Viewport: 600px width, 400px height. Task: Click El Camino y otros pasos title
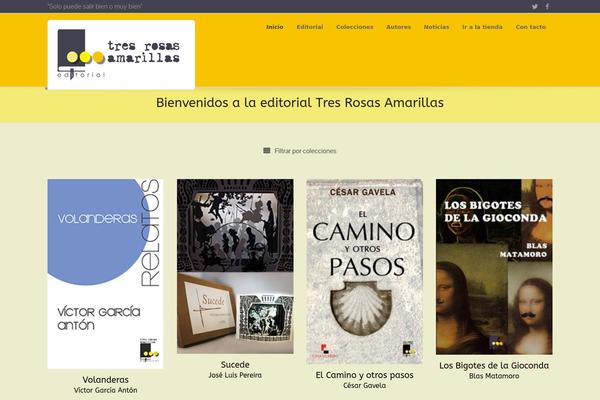pos(364,375)
